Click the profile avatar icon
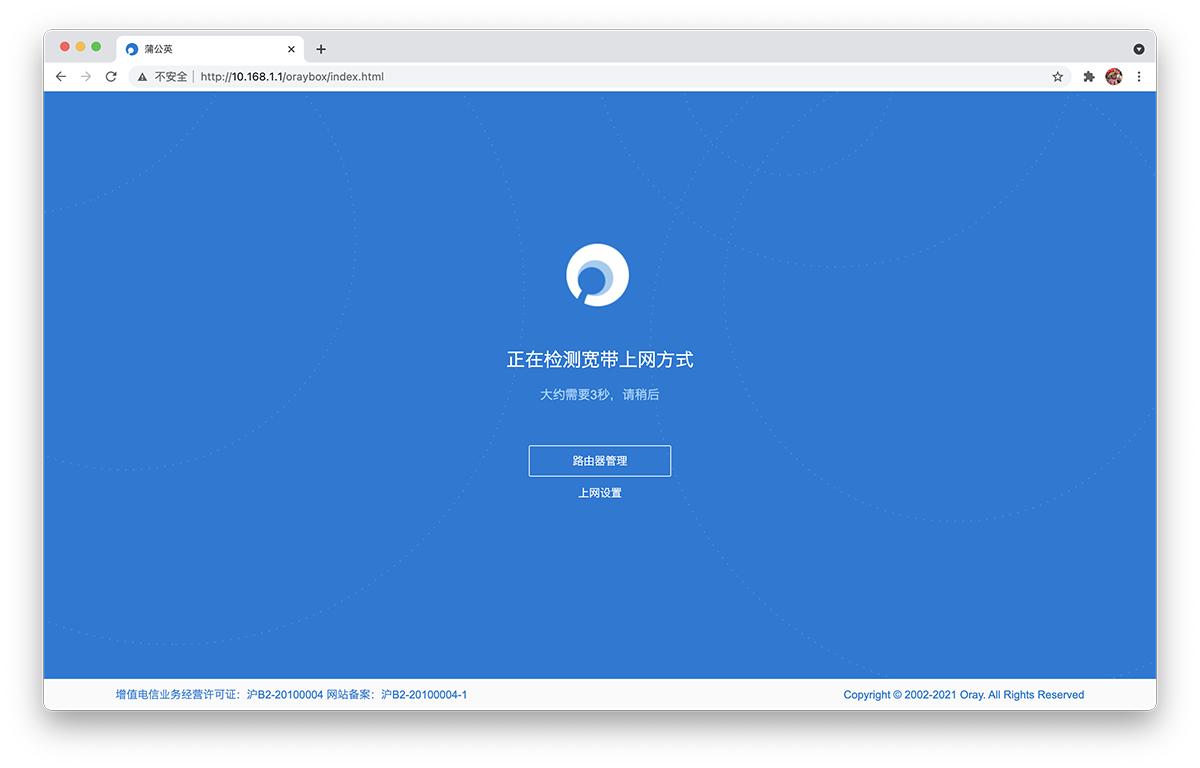 point(1114,76)
